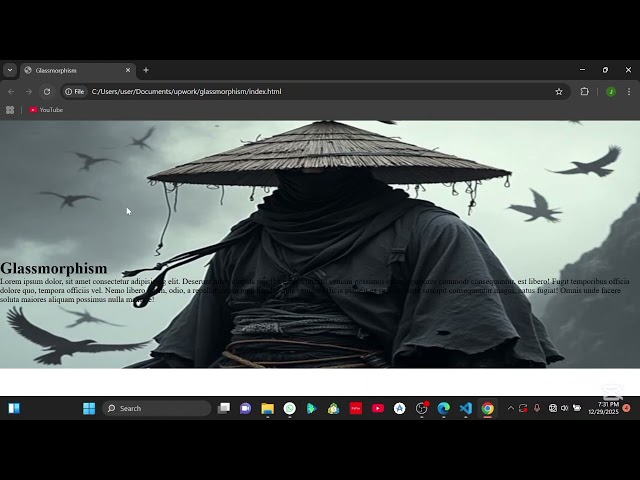Open Task View on the taskbar
The width and height of the screenshot is (640, 480).
click(x=224, y=408)
